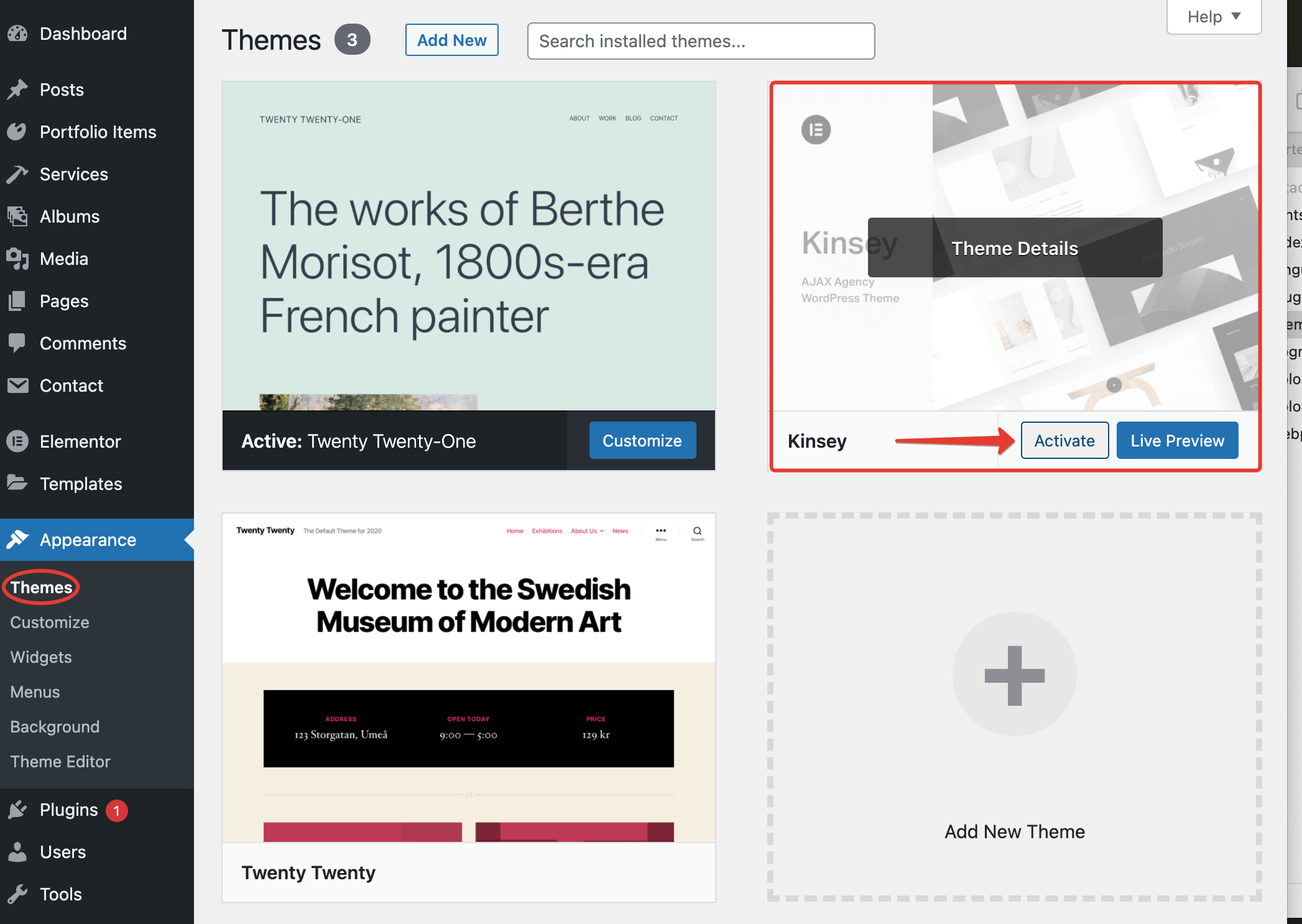This screenshot has width=1302, height=924.
Task: Click the Comments speech bubble icon
Action: point(17,343)
